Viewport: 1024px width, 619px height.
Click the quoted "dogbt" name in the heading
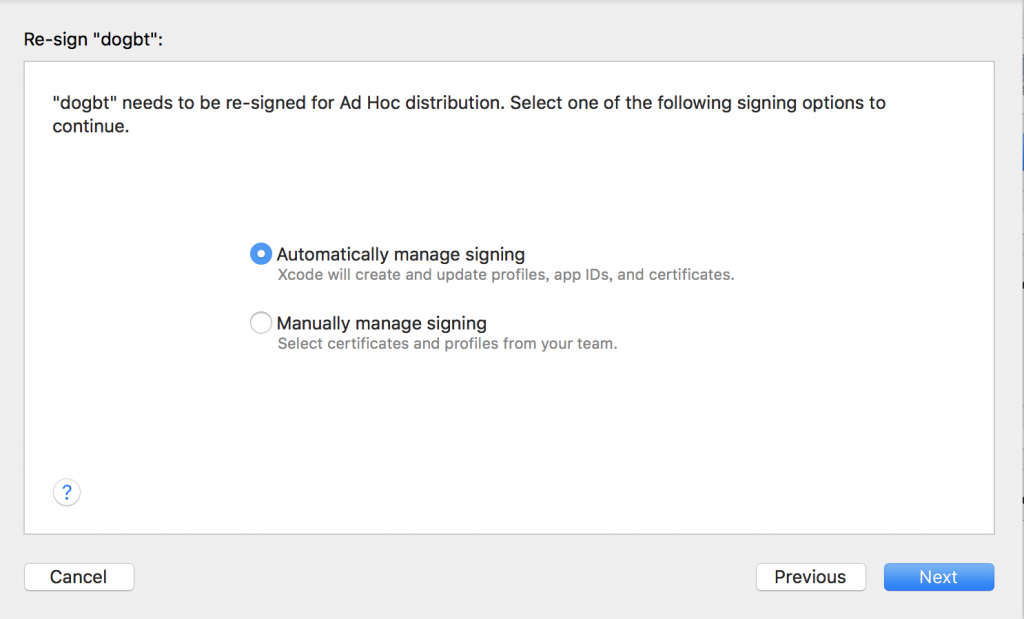pos(129,41)
